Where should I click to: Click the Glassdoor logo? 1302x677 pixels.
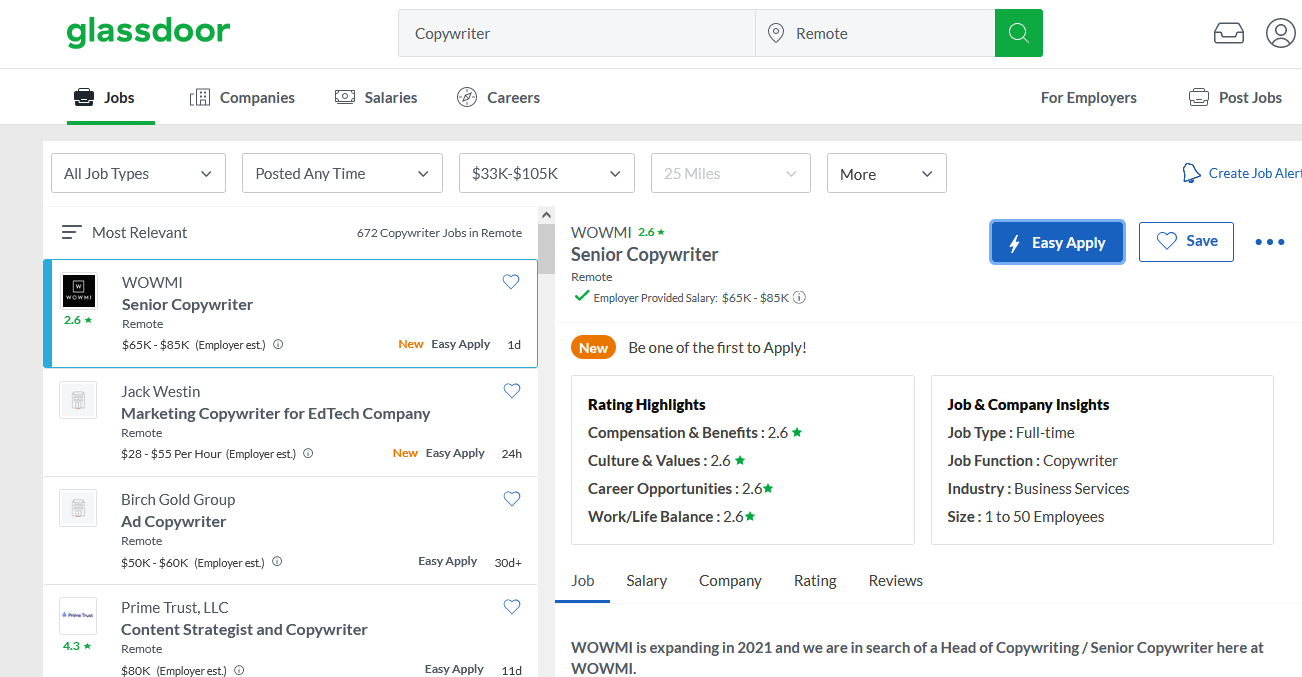[x=148, y=33]
